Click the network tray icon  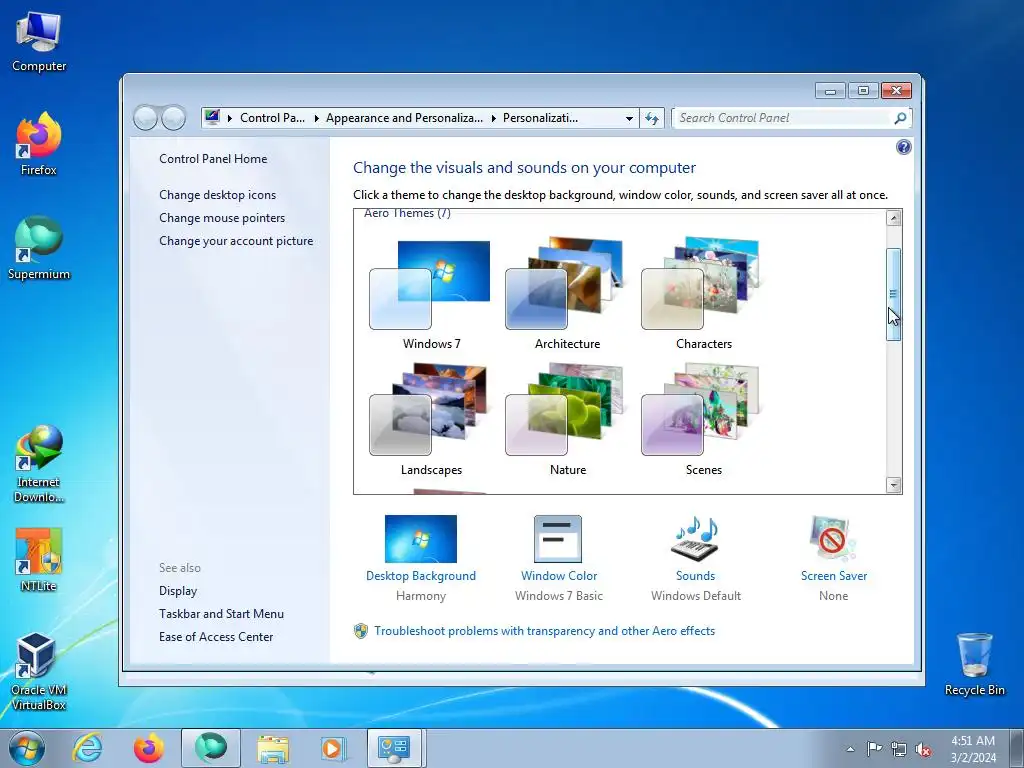click(899, 749)
